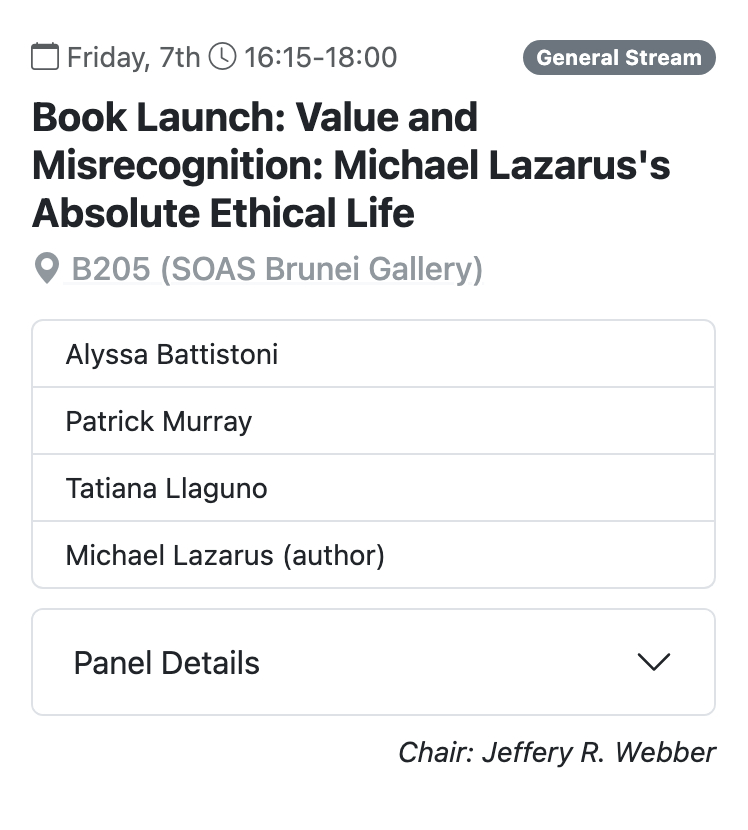
Task: Select Michael Lazarus (author) entry
Action: (225, 555)
